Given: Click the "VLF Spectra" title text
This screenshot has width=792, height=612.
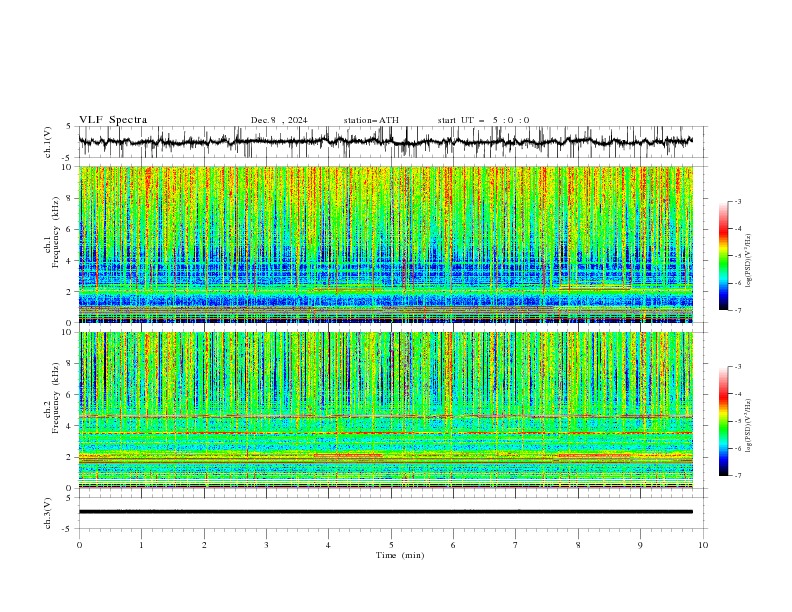Looking at the screenshot, I should (x=113, y=120).
